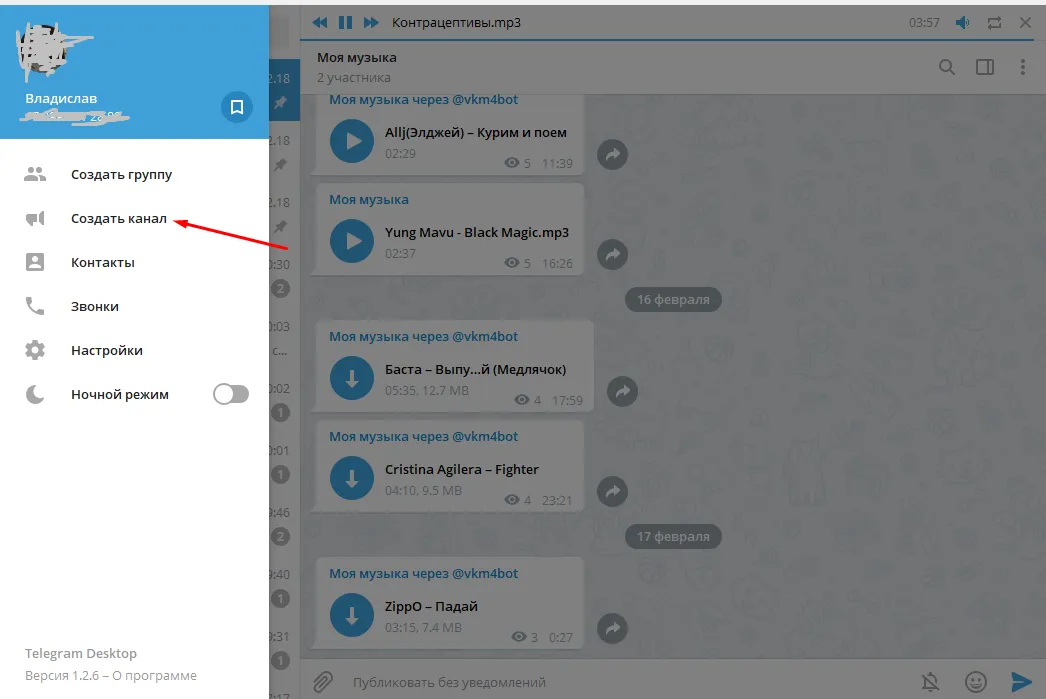Viewport: 1046px width, 699px height.
Task: Click @vkm4bot link above Cristina Agilera track
Action: (485, 437)
